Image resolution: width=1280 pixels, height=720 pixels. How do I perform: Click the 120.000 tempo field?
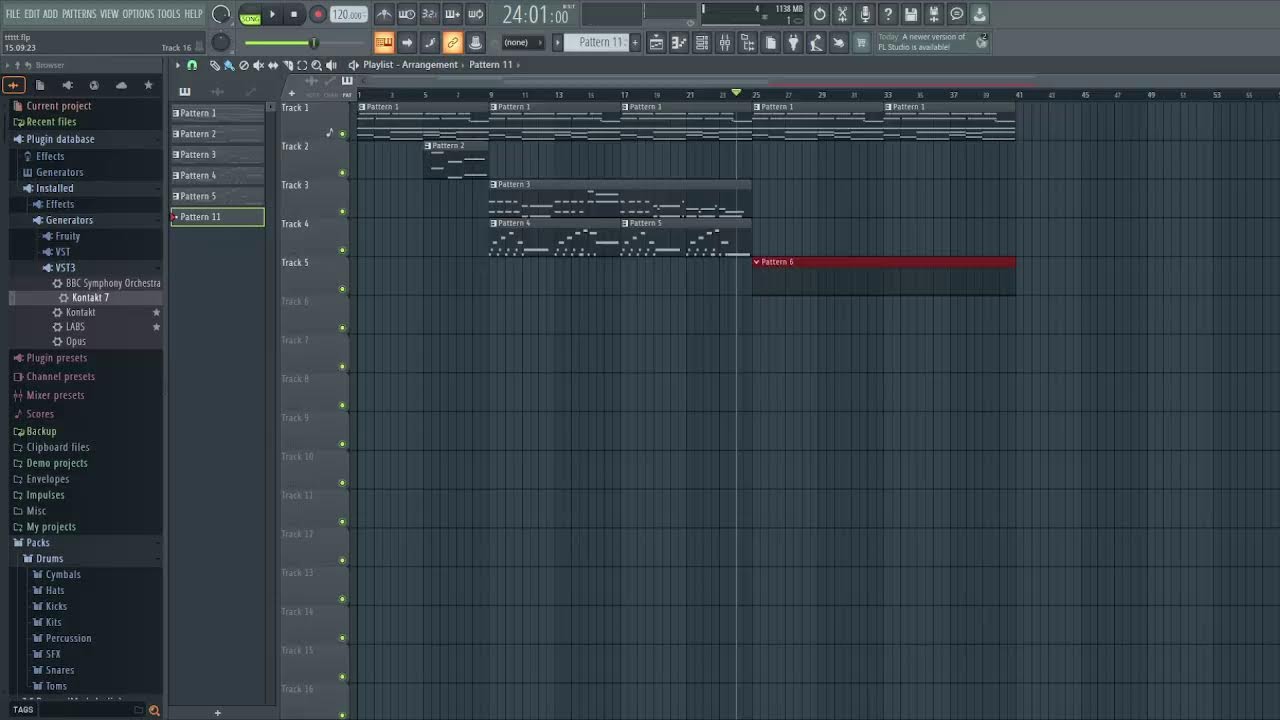(348, 15)
